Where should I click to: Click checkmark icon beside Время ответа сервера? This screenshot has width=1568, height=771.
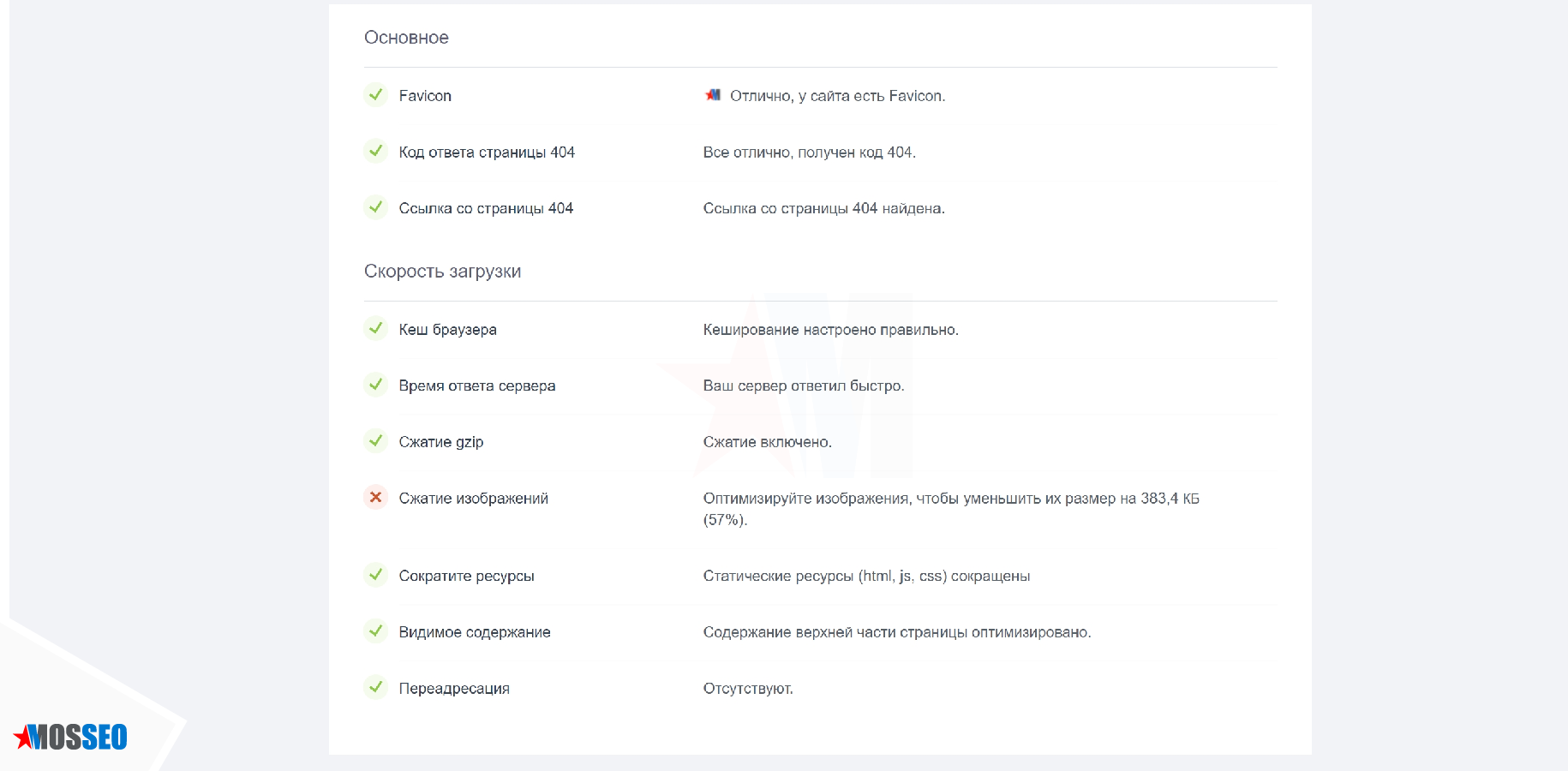point(375,385)
